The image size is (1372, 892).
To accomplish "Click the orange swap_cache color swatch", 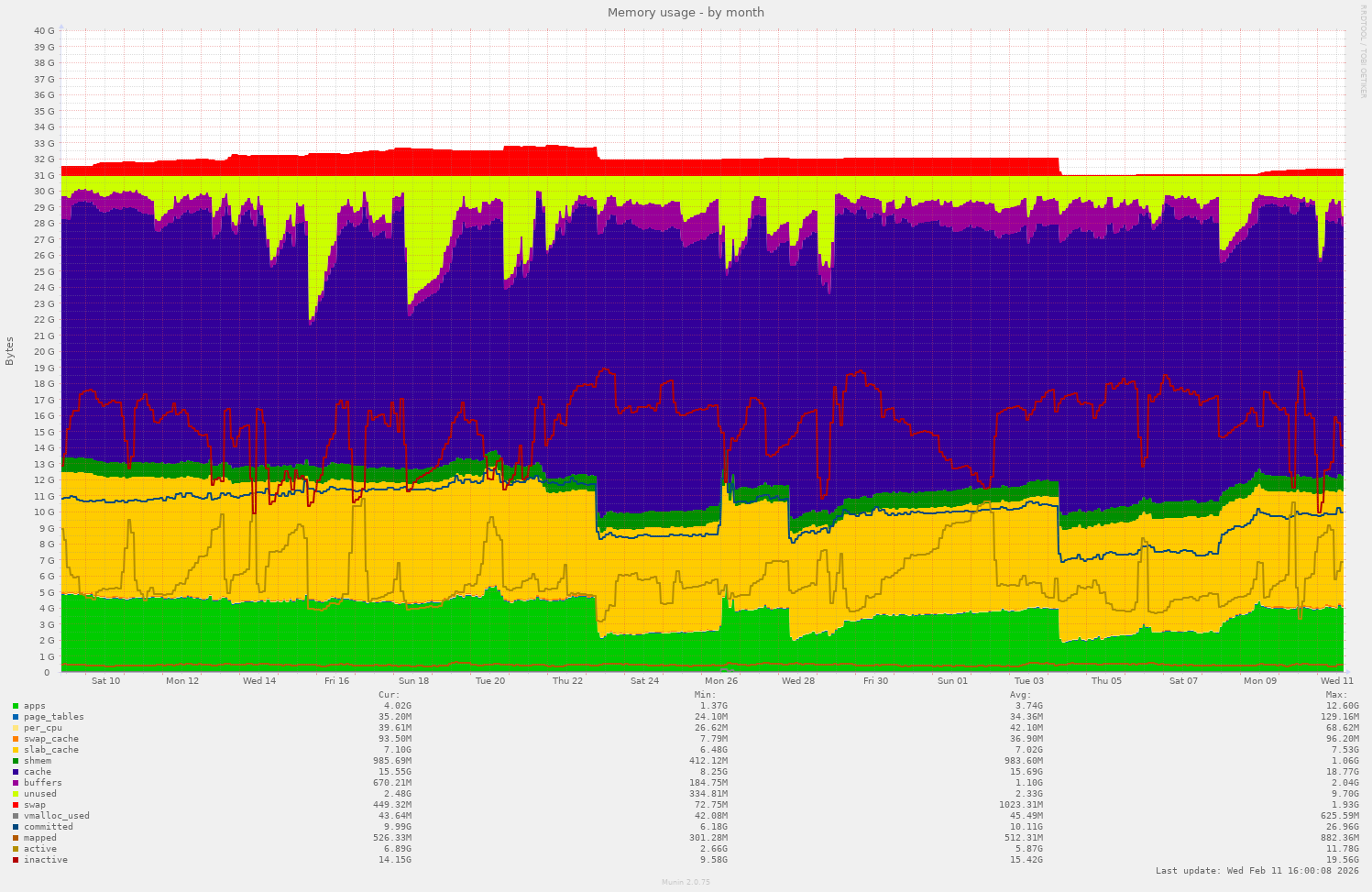I will click(x=16, y=738).
